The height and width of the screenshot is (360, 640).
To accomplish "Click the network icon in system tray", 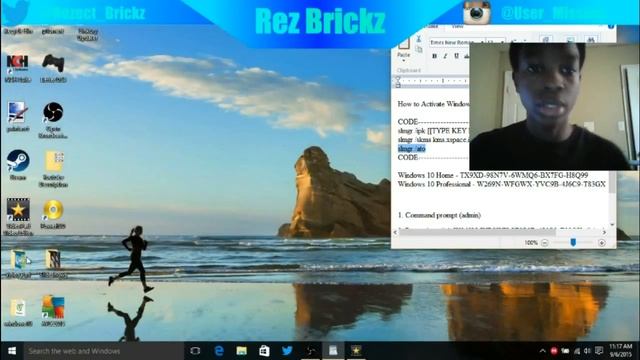I will coord(577,351).
